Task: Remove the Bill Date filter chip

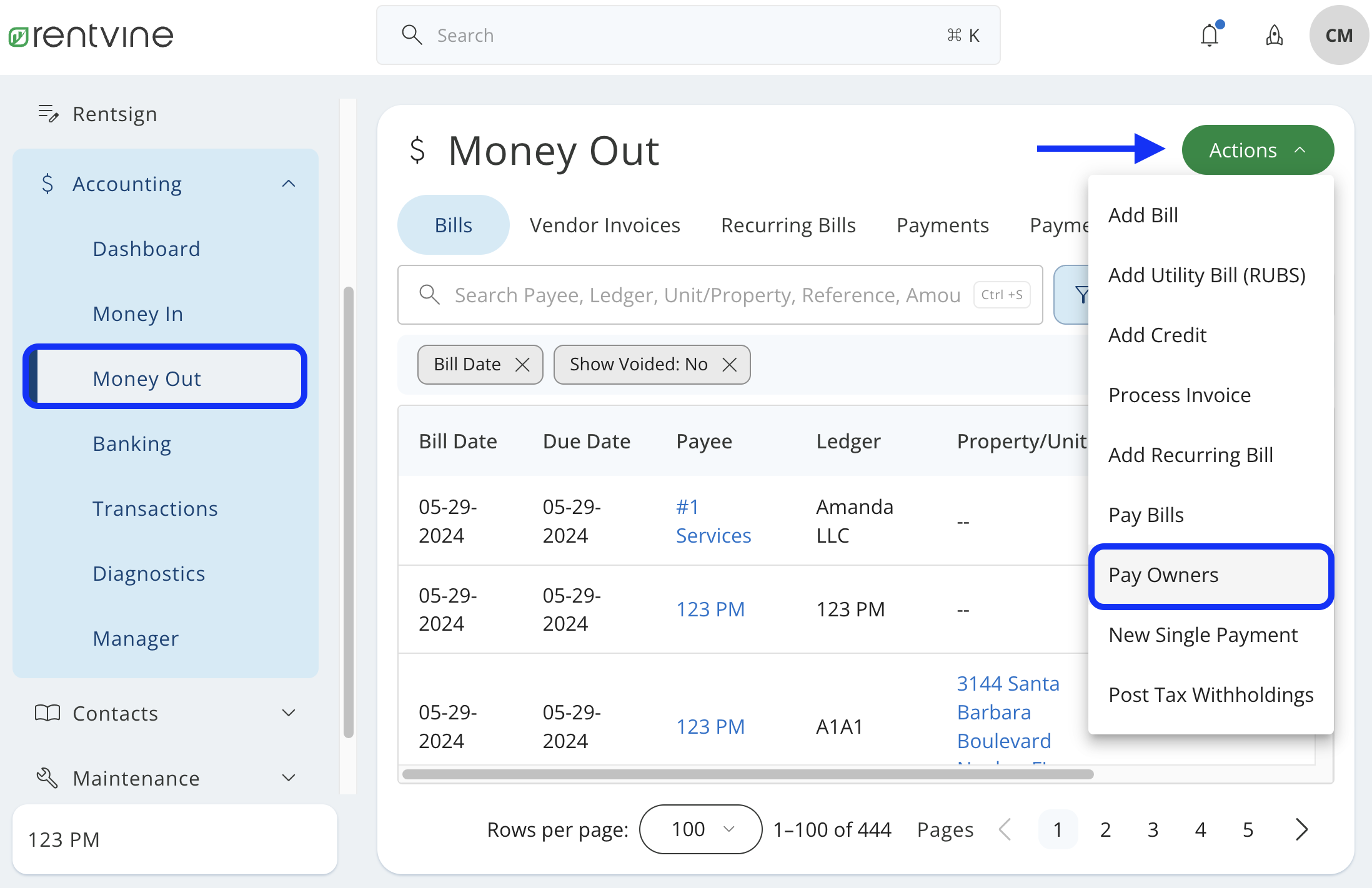Action: (522, 365)
